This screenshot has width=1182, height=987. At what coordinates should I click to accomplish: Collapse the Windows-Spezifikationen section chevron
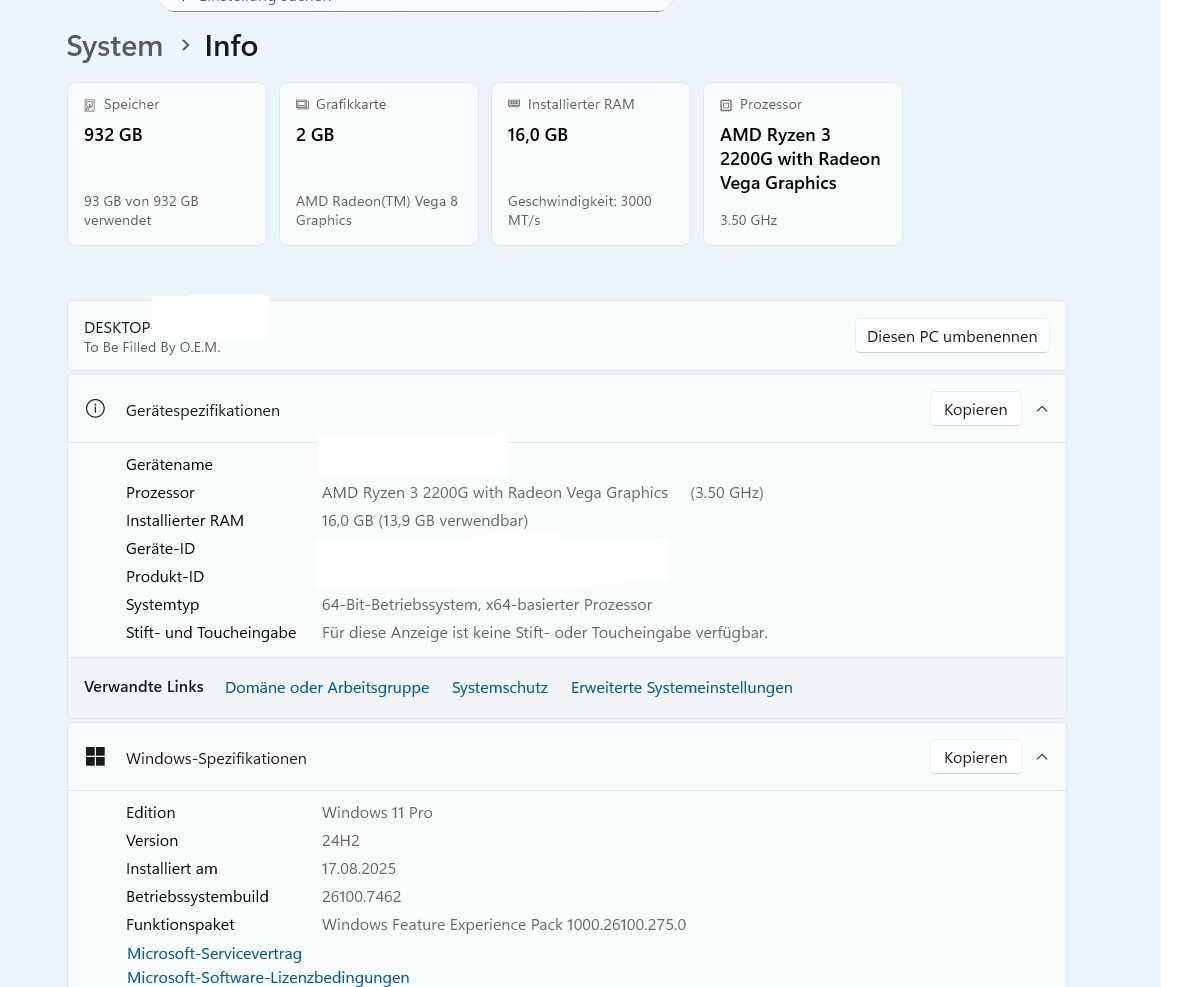[1042, 757]
